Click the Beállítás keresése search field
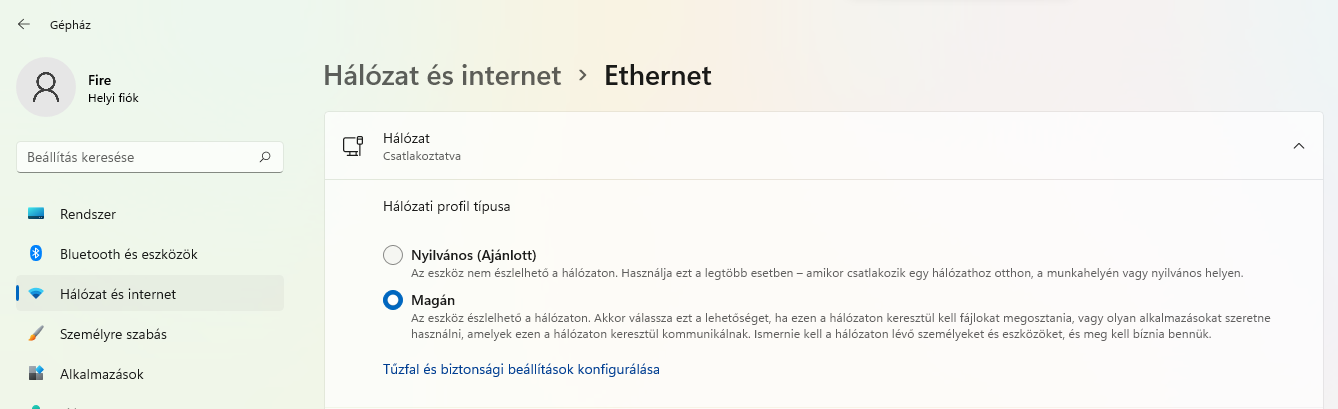The height and width of the screenshot is (409, 1338). [150, 157]
